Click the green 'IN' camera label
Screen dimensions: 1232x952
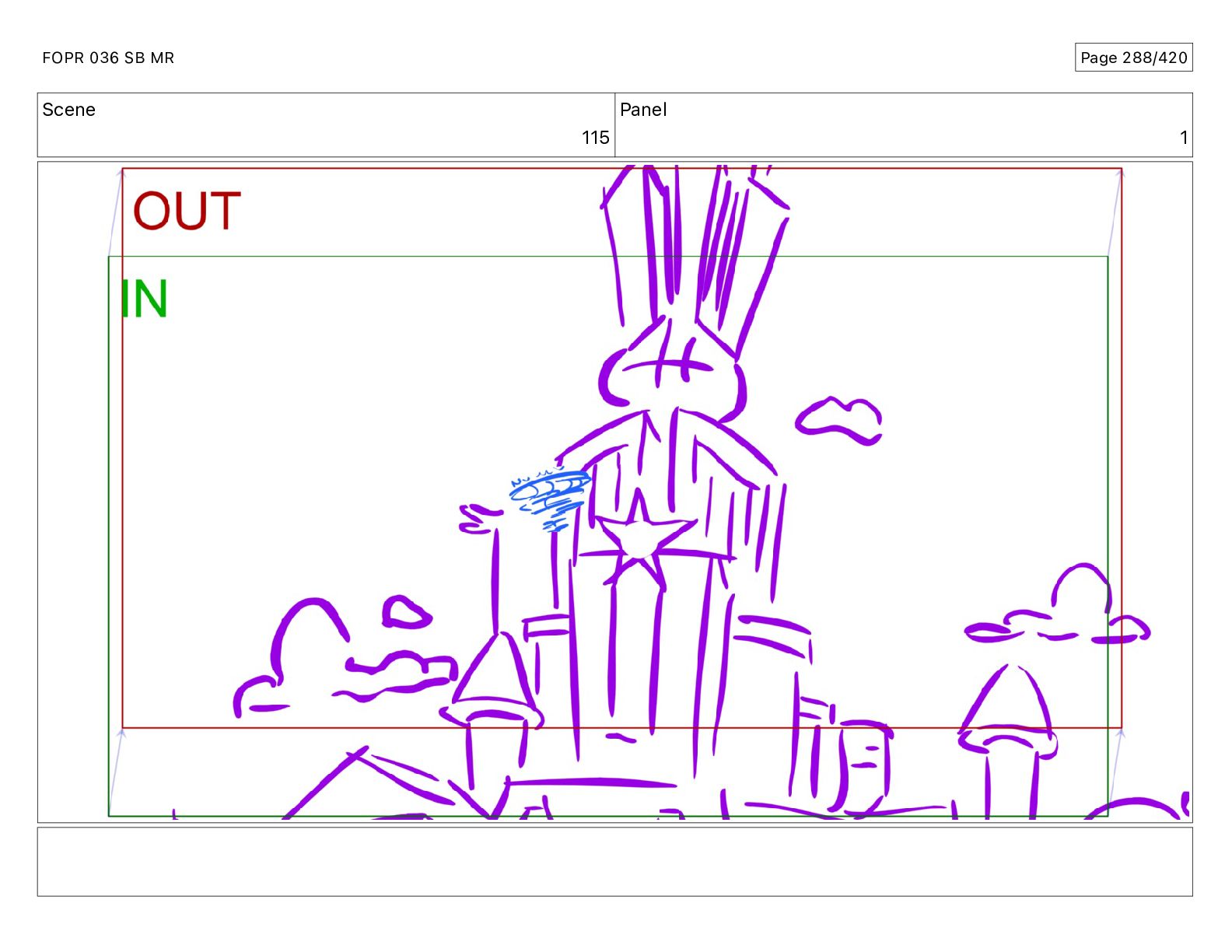145,299
